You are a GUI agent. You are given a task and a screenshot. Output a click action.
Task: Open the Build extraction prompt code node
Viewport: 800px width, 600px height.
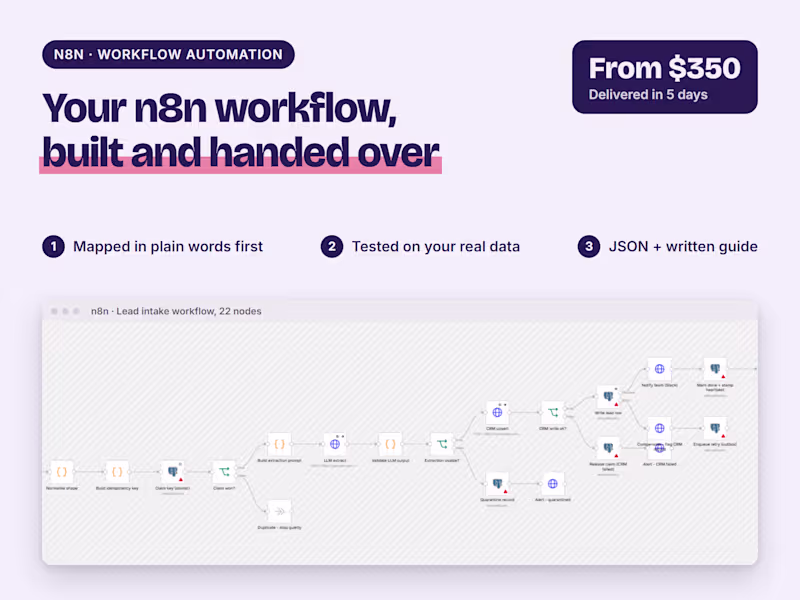[x=280, y=444]
